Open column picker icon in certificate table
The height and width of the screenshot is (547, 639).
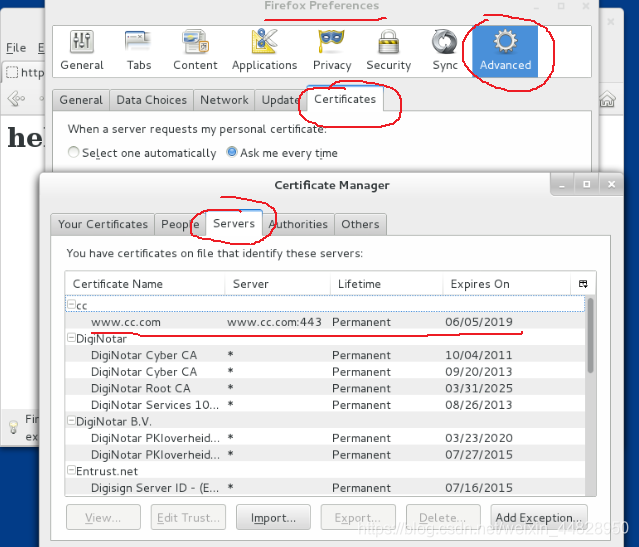click(583, 284)
